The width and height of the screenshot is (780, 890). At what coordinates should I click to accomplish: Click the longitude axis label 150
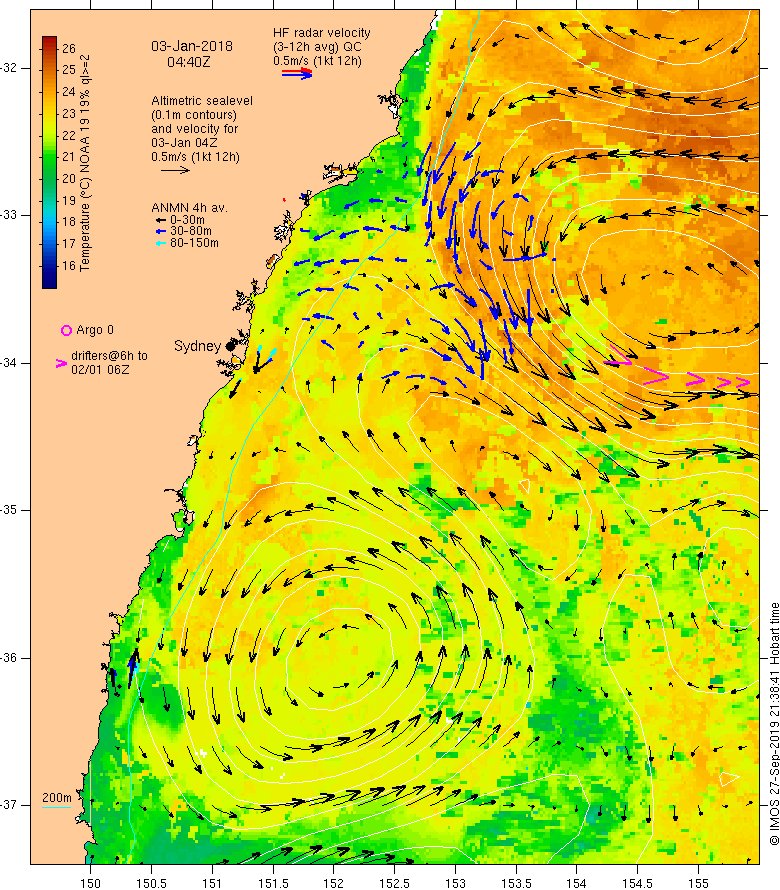pyautogui.click(x=90, y=883)
